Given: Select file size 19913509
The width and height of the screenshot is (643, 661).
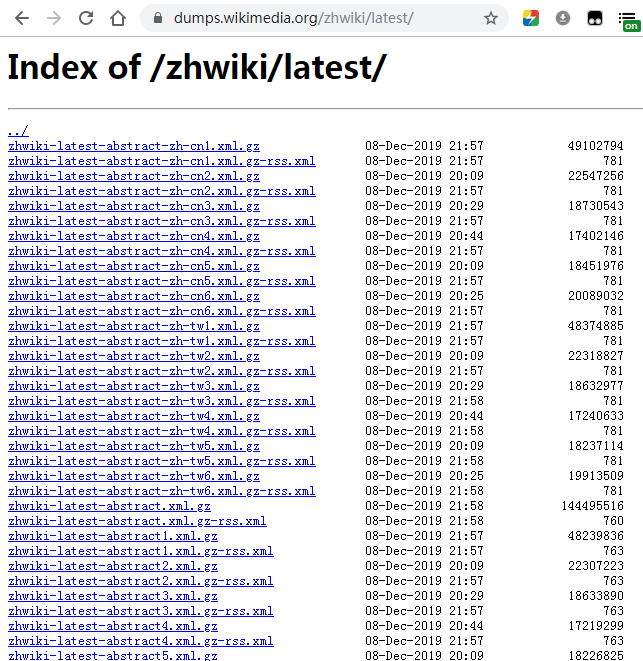Looking at the screenshot, I should 595,476.
